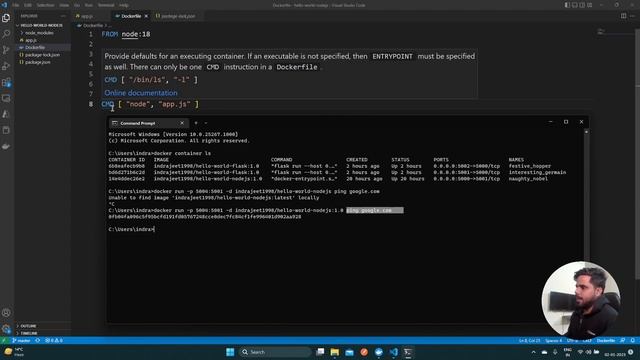This screenshot has width=640, height=360.
Task: Close the Command Prompt tab
Action: 182,123
